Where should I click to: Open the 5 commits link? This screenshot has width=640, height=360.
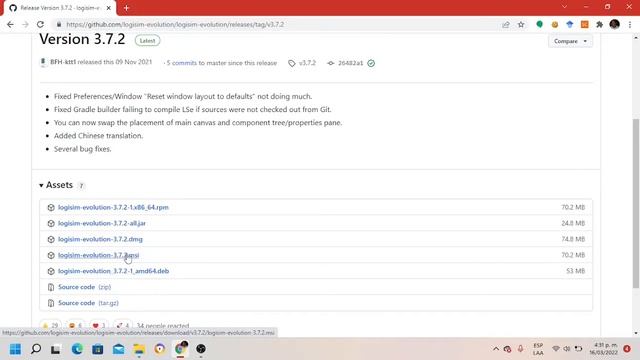pyautogui.click(x=181, y=63)
